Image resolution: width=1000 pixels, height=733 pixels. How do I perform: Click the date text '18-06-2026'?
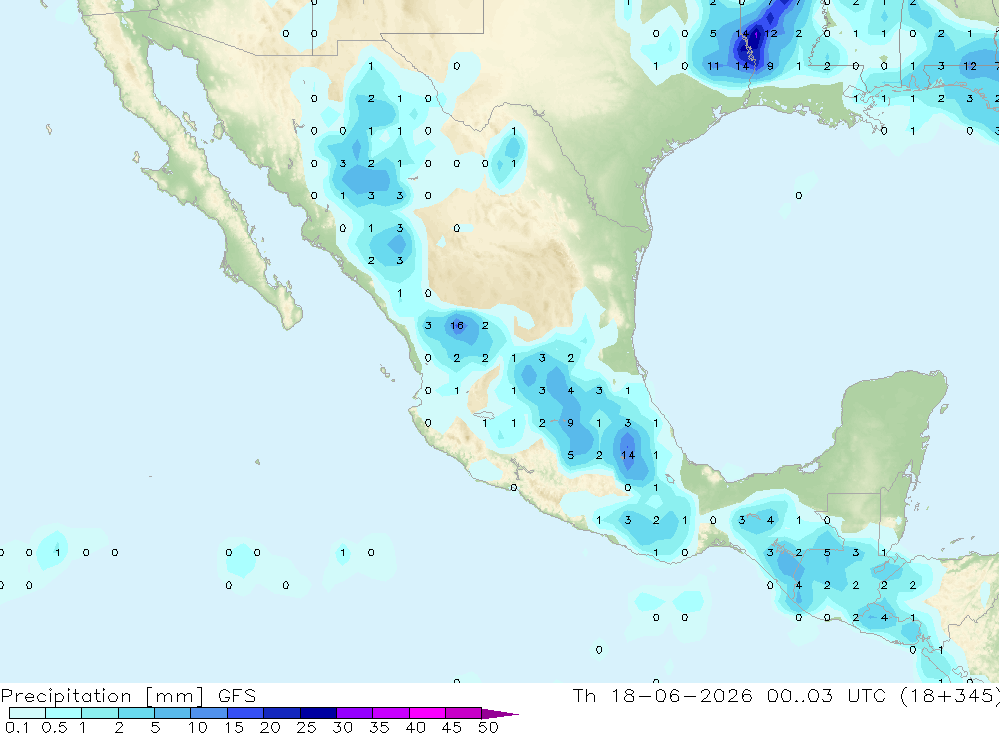[x=682, y=695]
